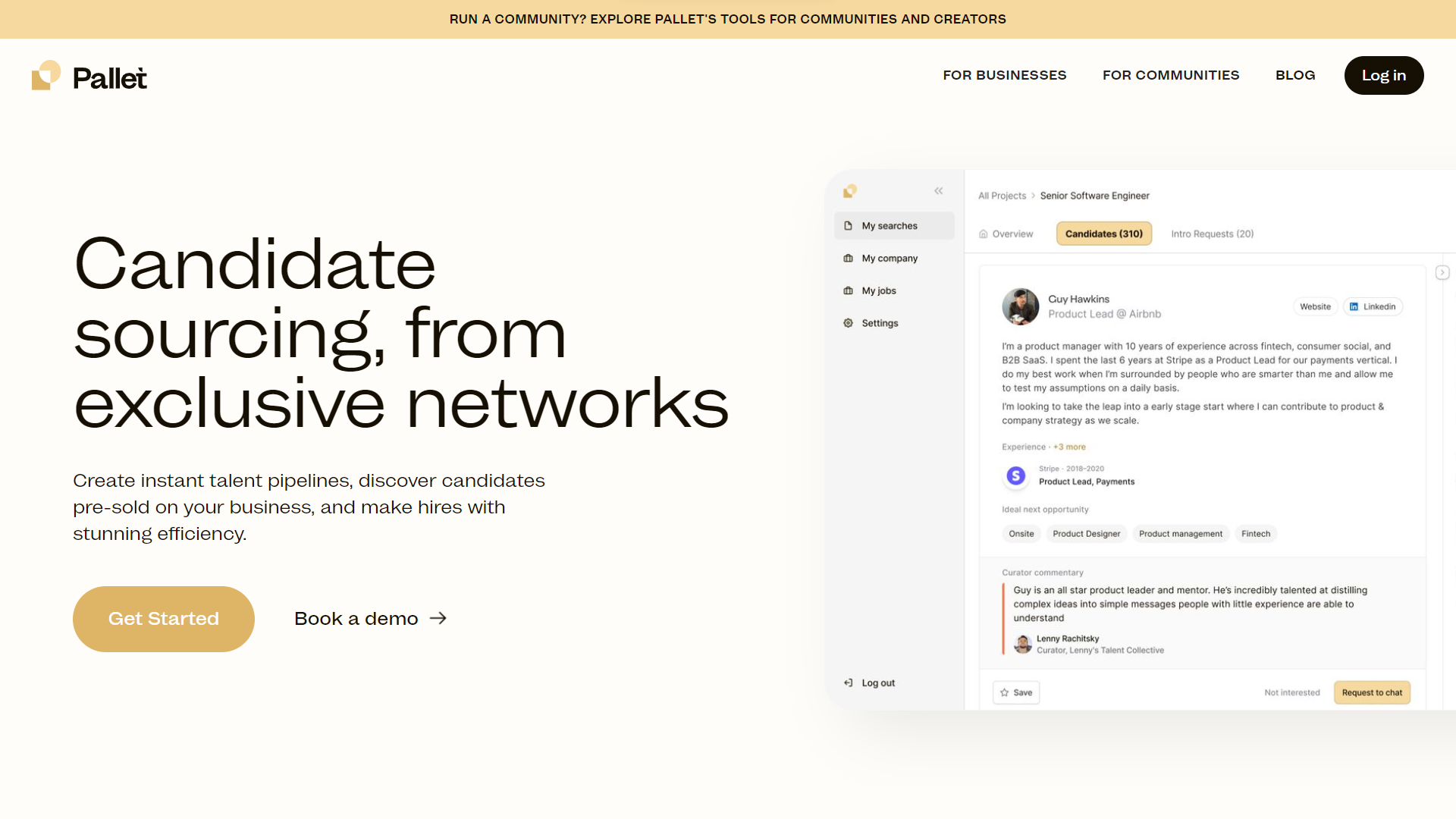Click the Pallet logo icon in header

coord(46,76)
